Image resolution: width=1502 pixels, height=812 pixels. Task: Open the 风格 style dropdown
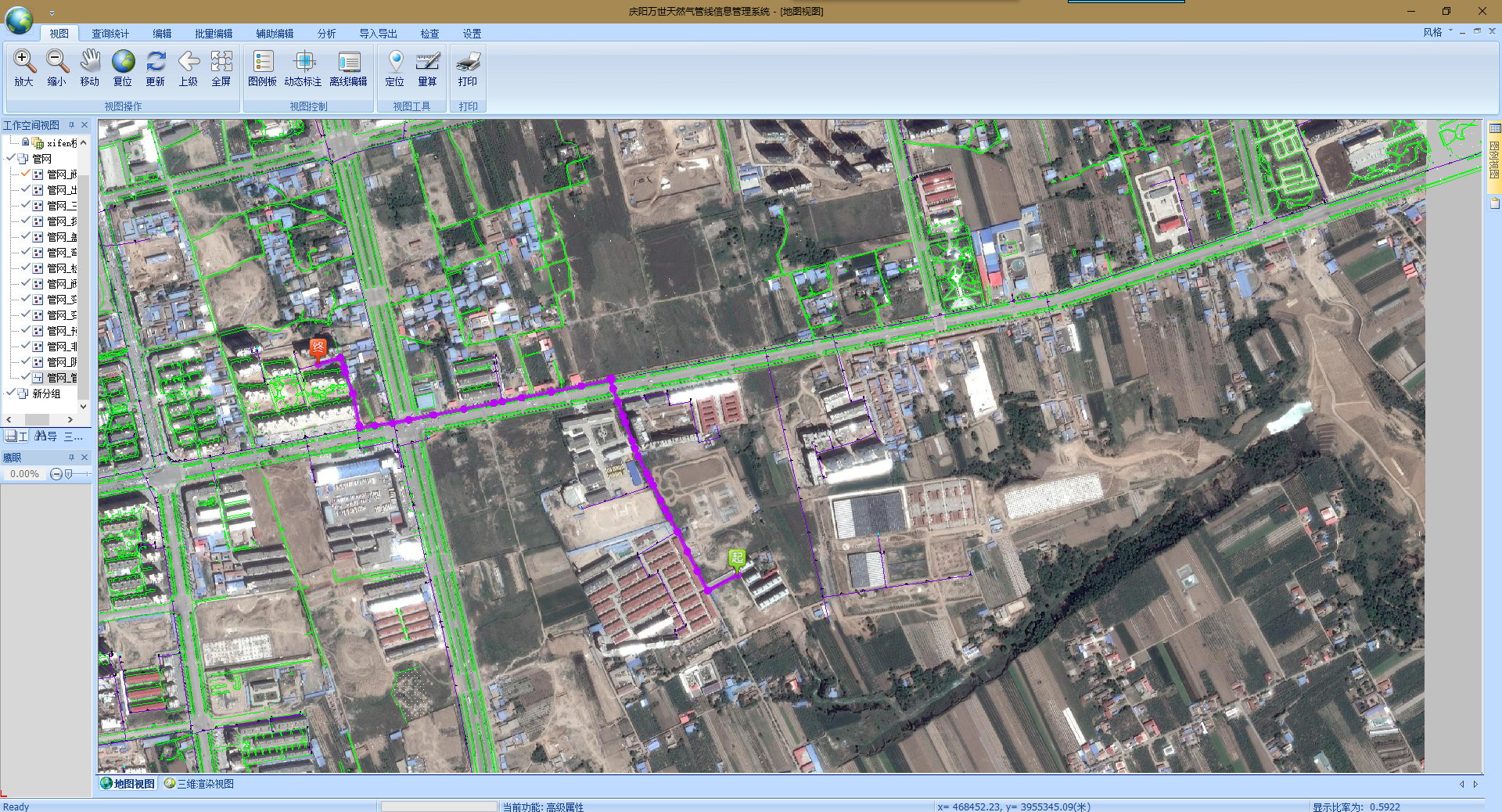[x=1437, y=32]
